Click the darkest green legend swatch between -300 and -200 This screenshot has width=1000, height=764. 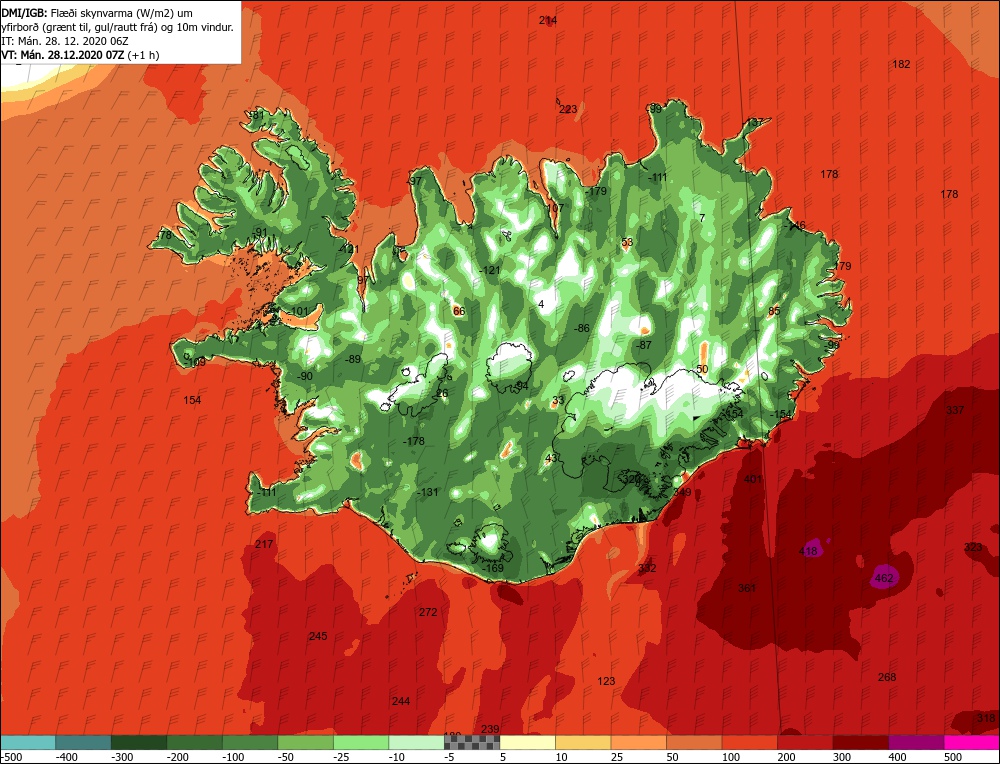[138, 742]
